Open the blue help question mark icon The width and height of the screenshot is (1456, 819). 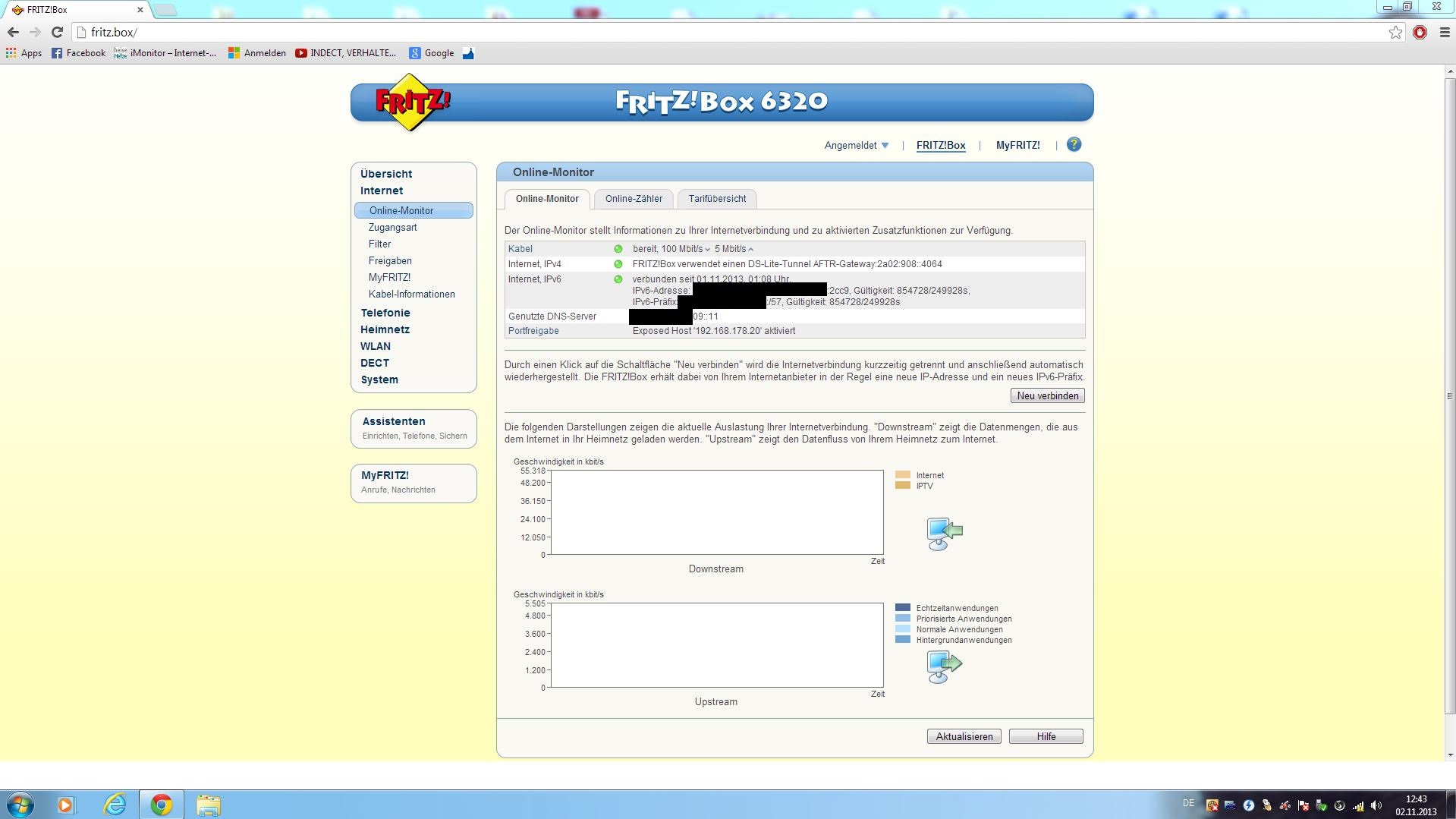1074,144
